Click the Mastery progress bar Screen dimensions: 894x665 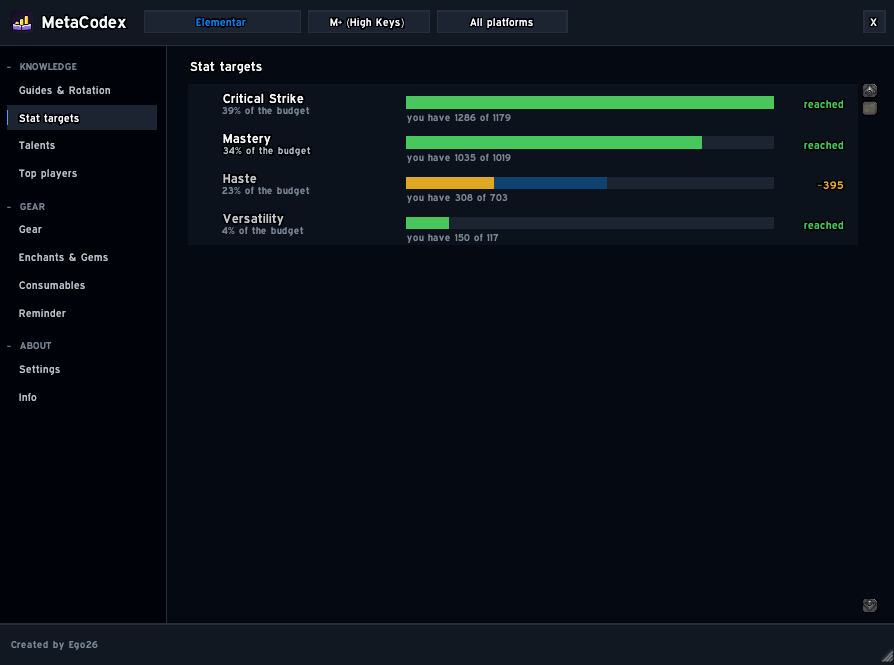[590, 143]
